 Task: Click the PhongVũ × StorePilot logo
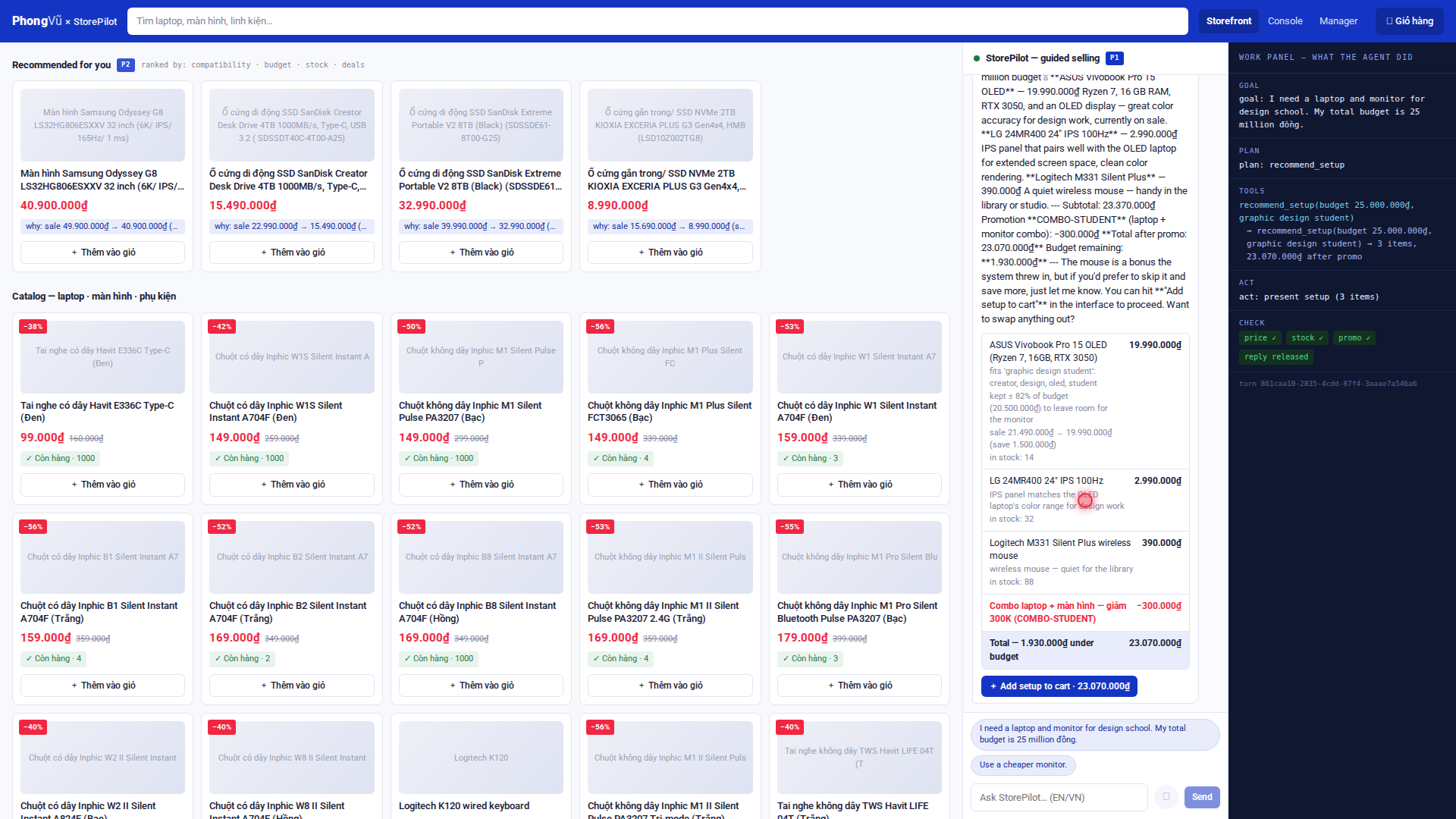pyautogui.click(x=64, y=21)
